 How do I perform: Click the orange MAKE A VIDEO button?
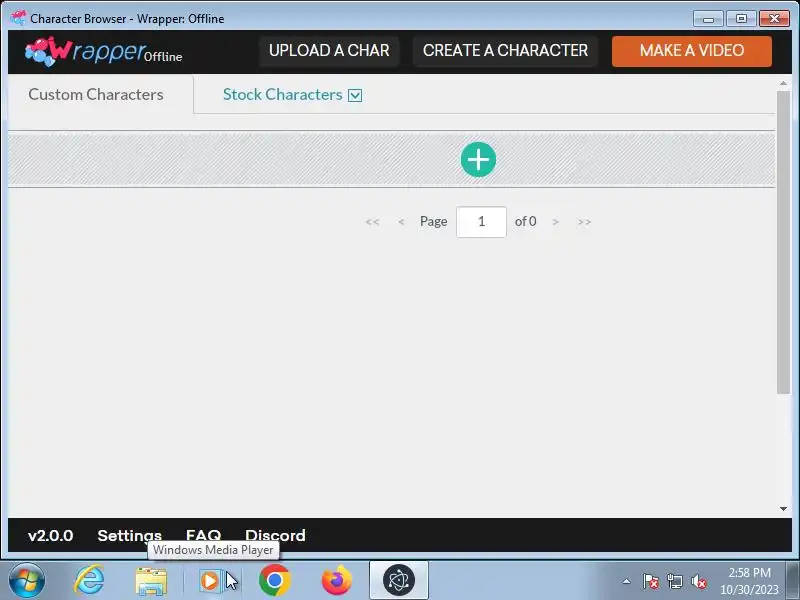tap(692, 51)
